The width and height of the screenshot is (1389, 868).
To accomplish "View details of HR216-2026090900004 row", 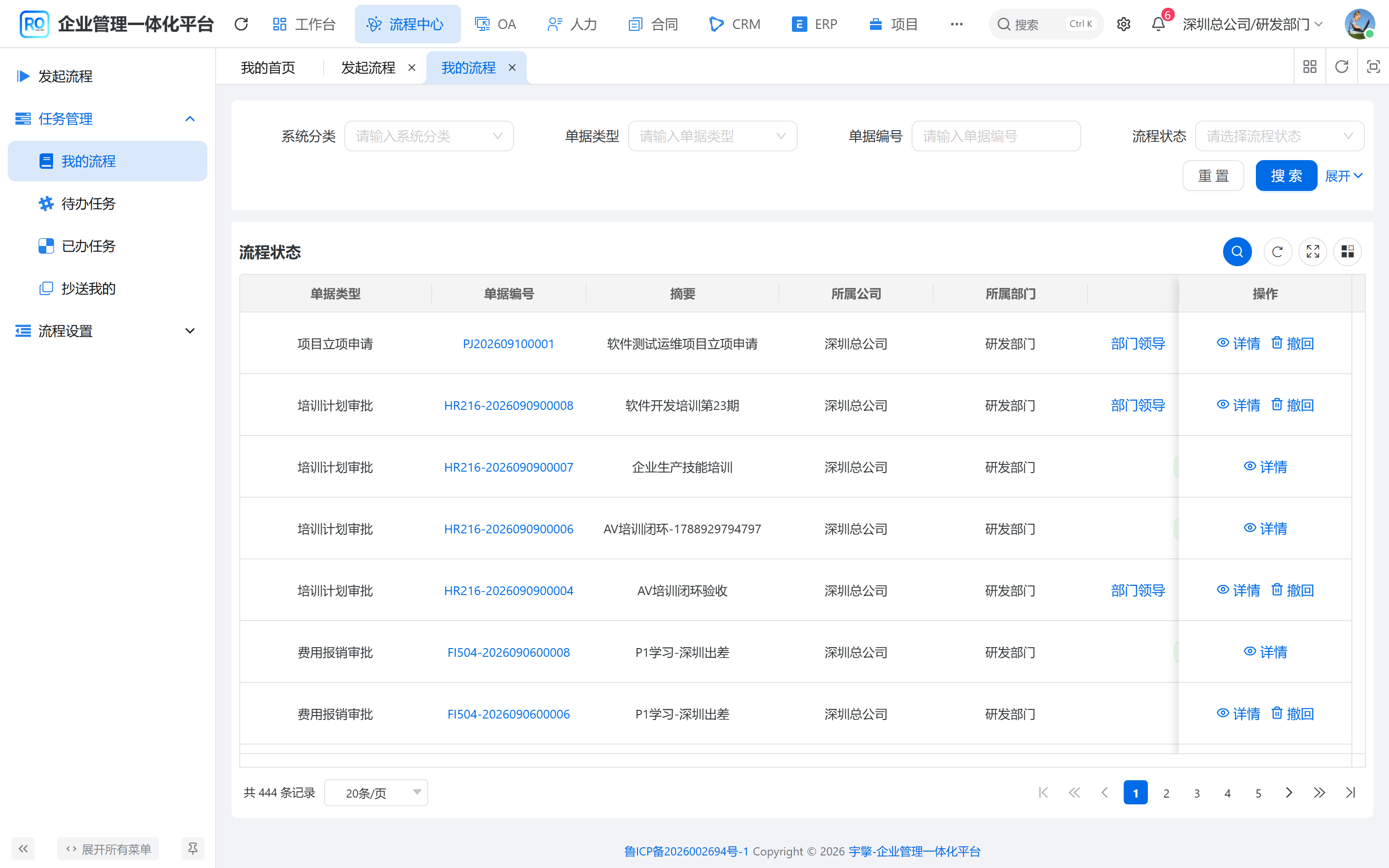I will click(x=1238, y=590).
